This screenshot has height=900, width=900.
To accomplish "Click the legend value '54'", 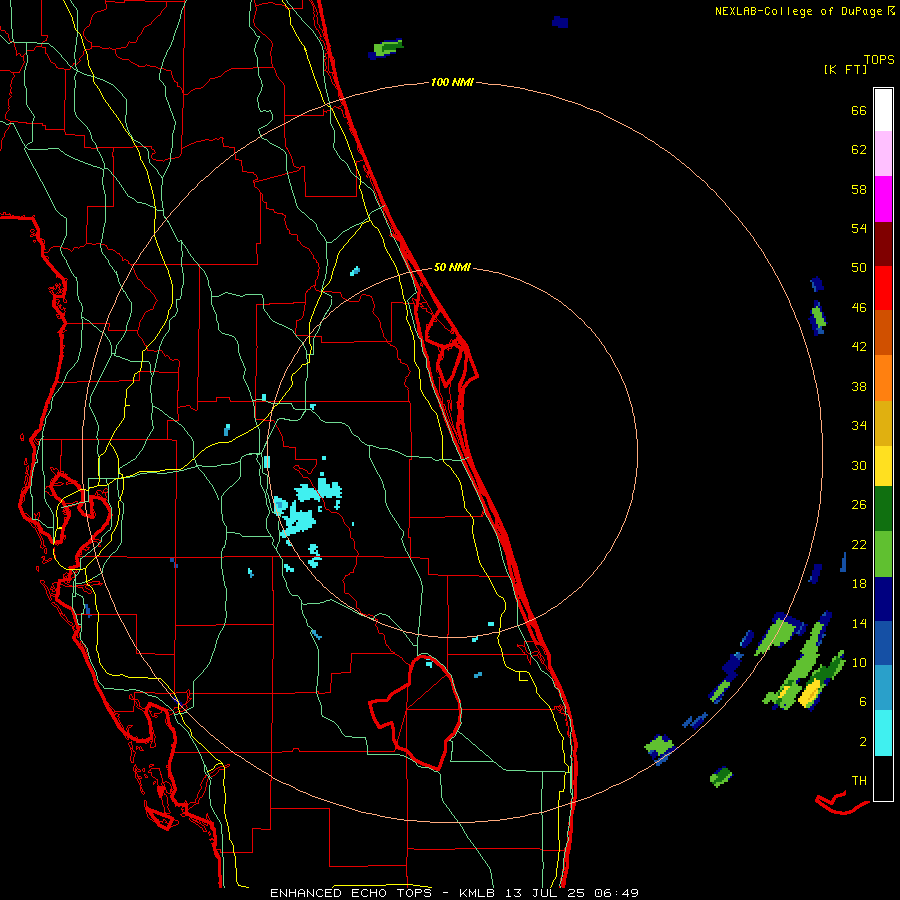I will (x=859, y=228).
